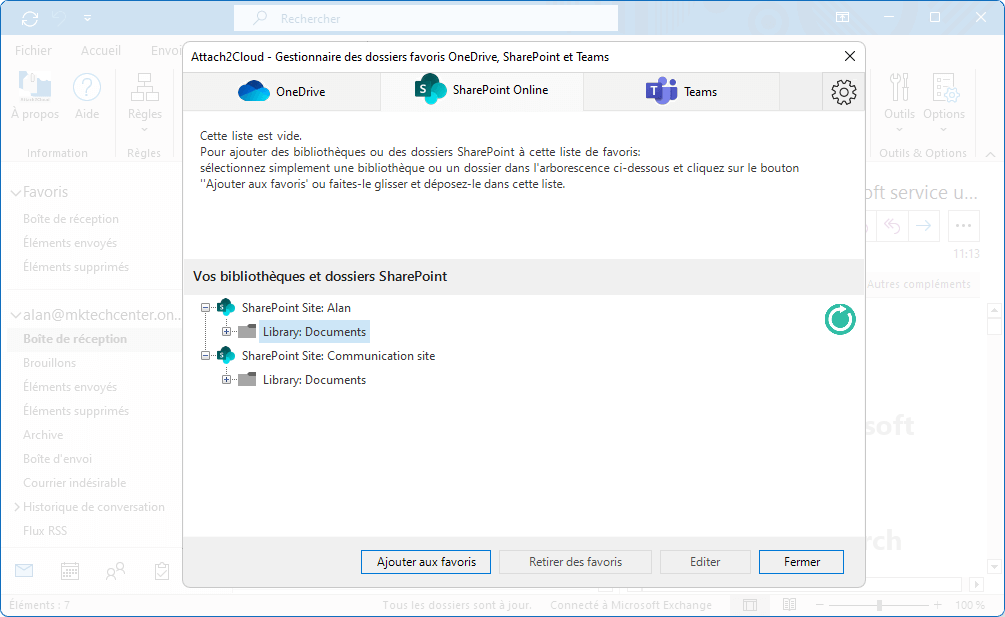The height and width of the screenshot is (617, 1005).
Task: Click the Ajouter aux favoris button
Action: coord(425,561)
